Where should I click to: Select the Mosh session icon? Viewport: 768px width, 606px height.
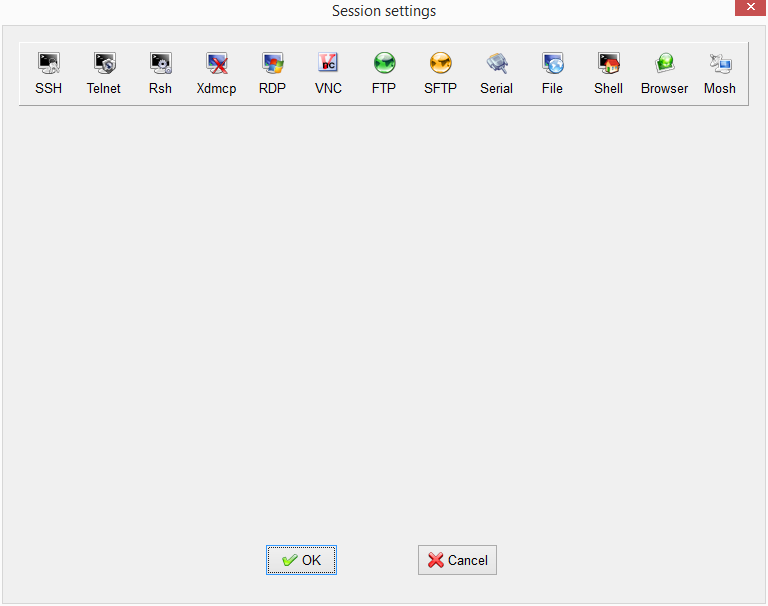(x=720, y=73)
